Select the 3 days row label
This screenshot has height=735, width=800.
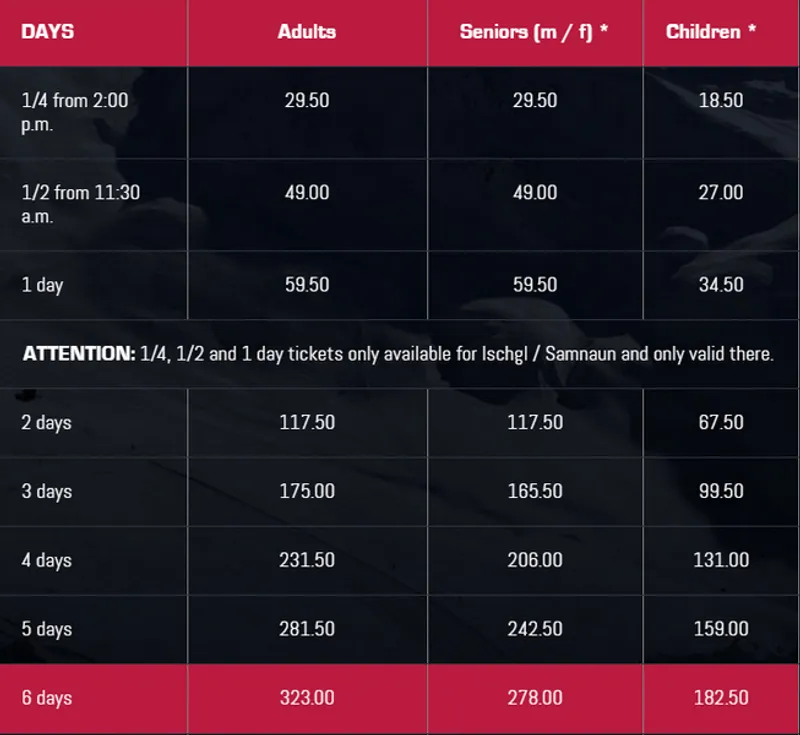(46, 491)
